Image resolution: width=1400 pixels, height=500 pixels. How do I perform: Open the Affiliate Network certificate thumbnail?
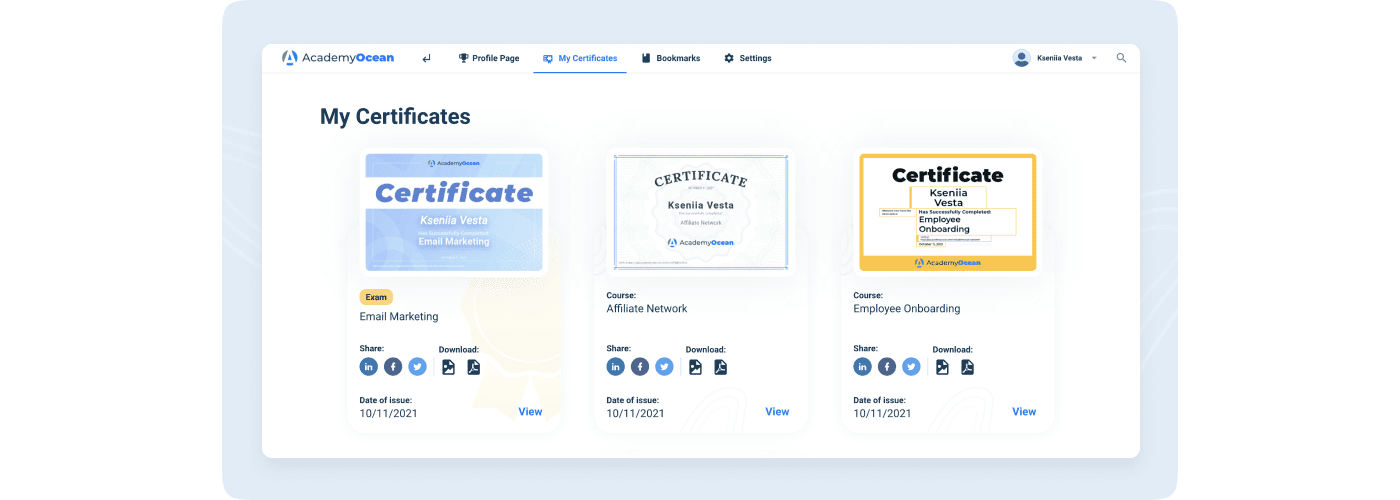coord(701,212)
